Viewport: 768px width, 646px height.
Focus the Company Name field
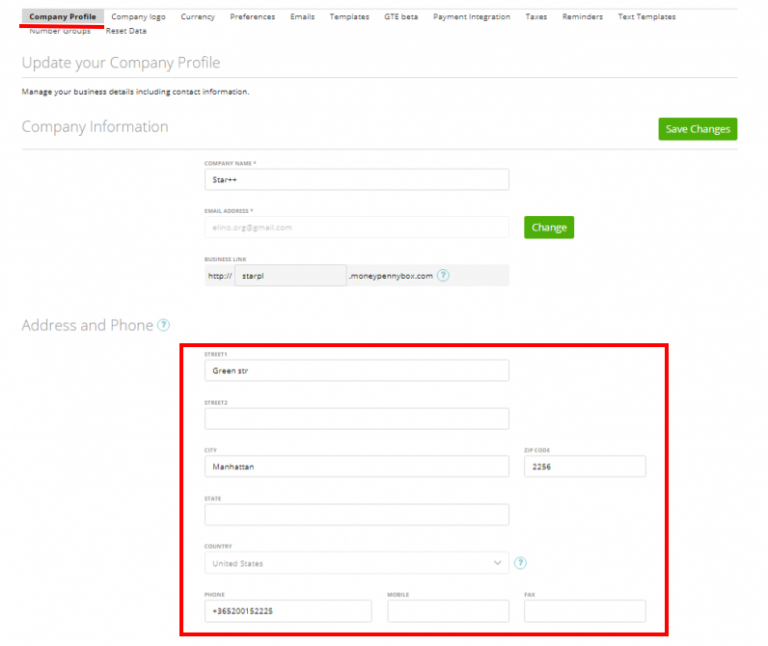pyautogui.click(x=357, y=180)
